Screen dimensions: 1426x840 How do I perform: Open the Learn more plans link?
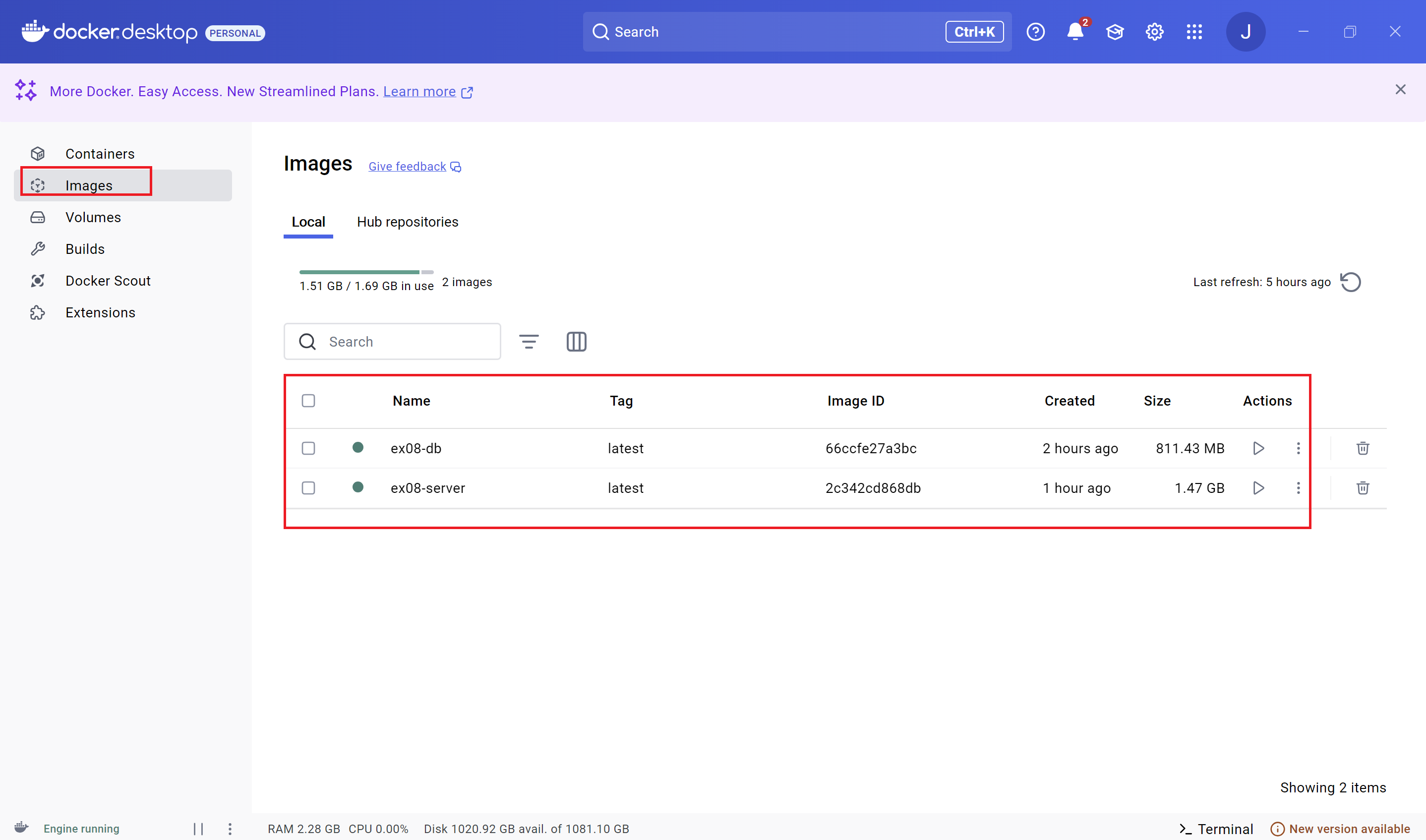pos(419,92)
